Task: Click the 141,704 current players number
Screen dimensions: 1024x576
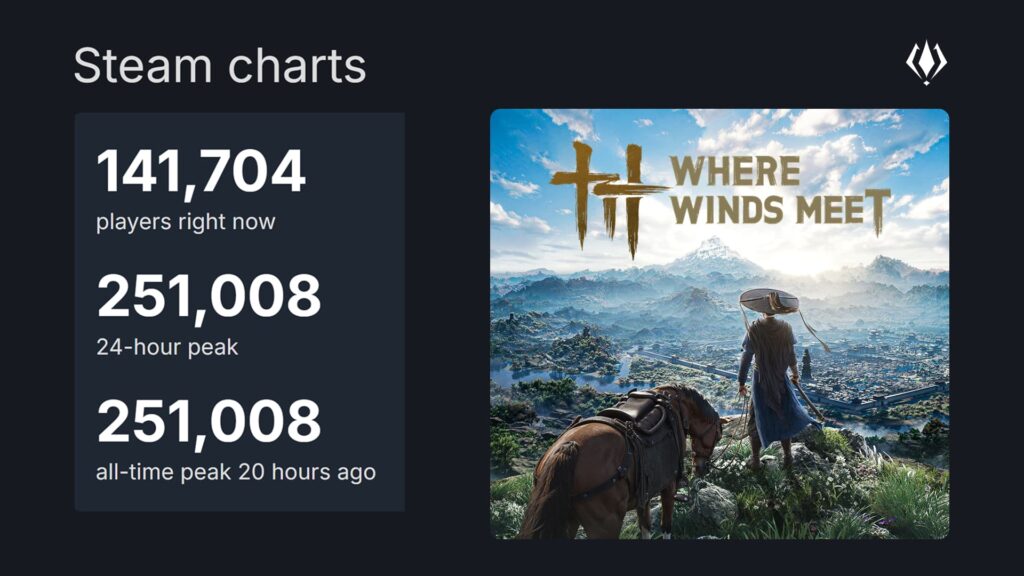Action: click(201, 172)
